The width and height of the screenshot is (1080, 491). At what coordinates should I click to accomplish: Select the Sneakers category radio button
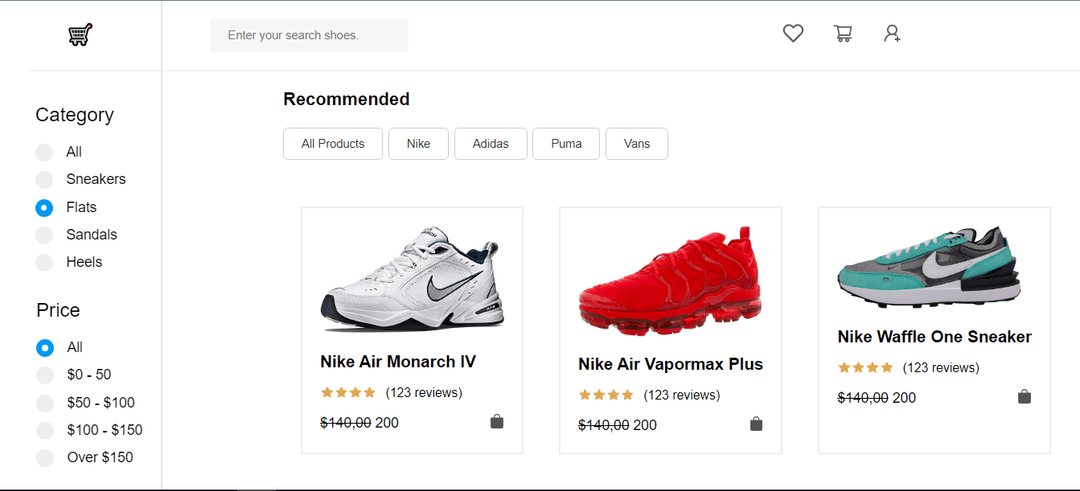pos(44,180)
